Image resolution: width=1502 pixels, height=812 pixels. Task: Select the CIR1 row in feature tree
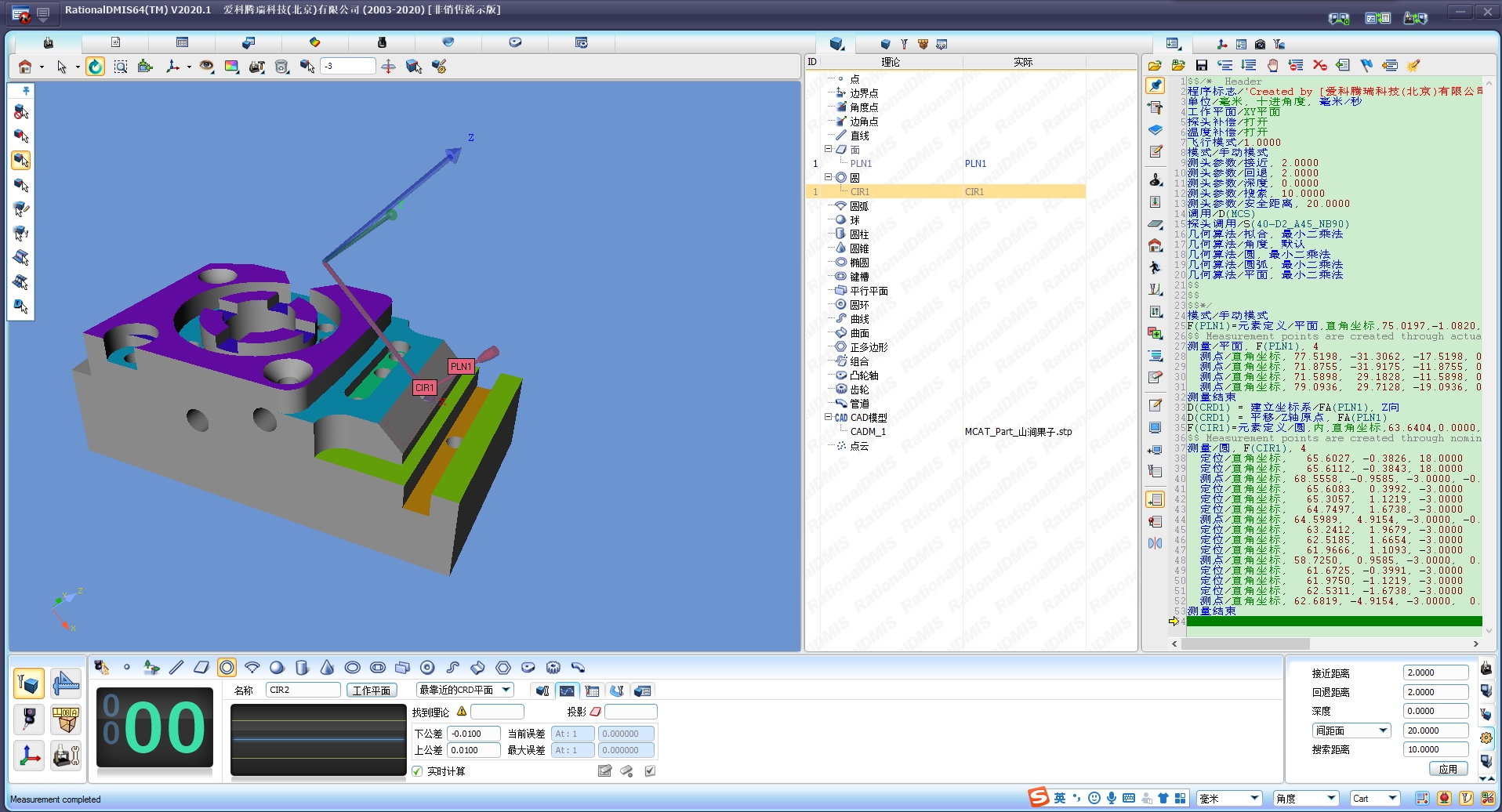click(946, 191)
